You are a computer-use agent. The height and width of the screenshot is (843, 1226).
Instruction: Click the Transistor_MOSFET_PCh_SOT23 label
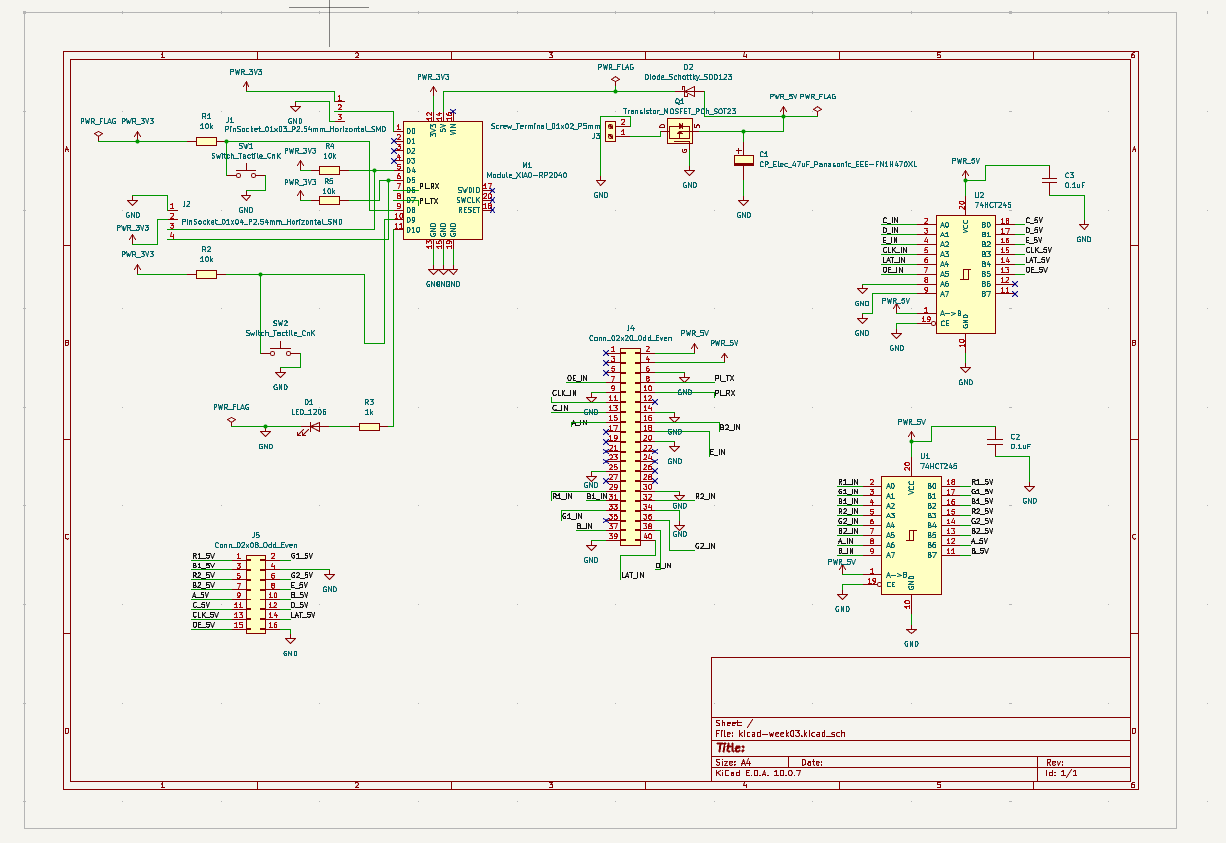(679, 112)
